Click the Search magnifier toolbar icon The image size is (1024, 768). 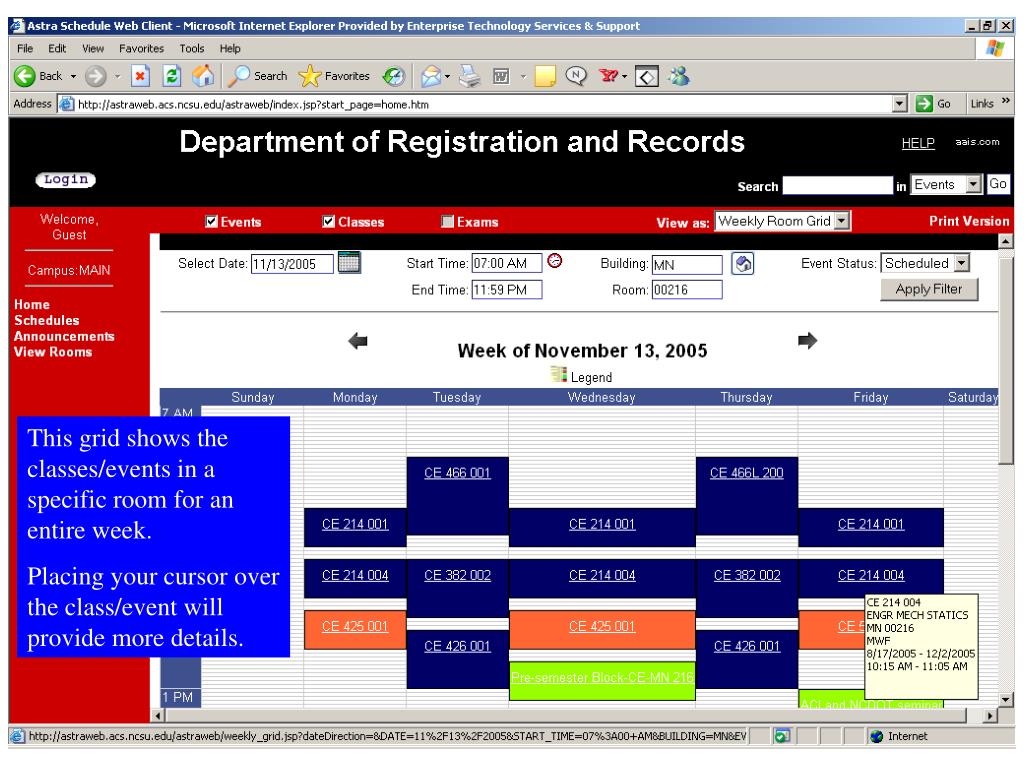pyautogui.click(x=240, y=76)
